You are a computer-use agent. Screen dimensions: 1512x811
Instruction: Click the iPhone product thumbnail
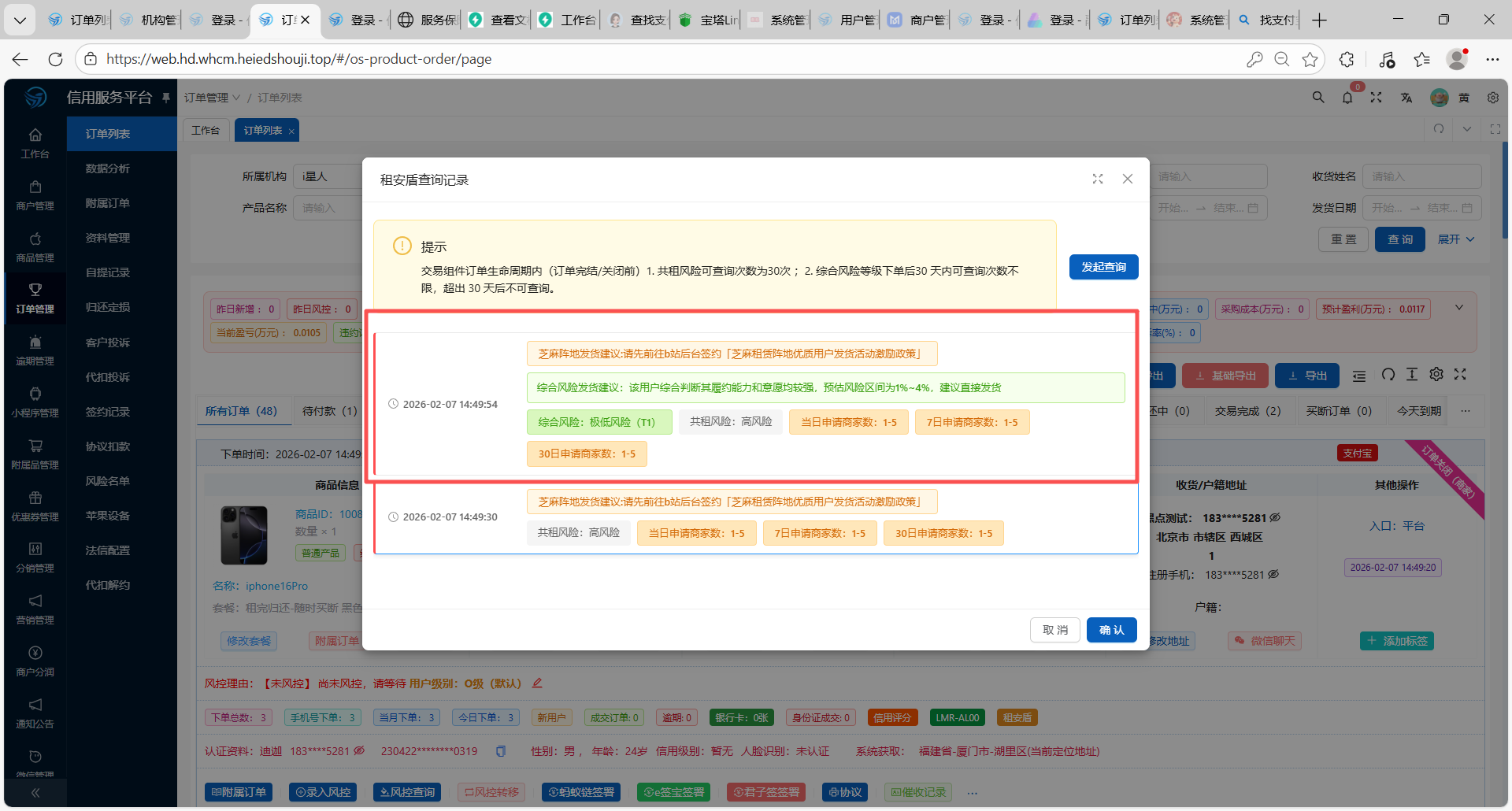click(244, 535)
